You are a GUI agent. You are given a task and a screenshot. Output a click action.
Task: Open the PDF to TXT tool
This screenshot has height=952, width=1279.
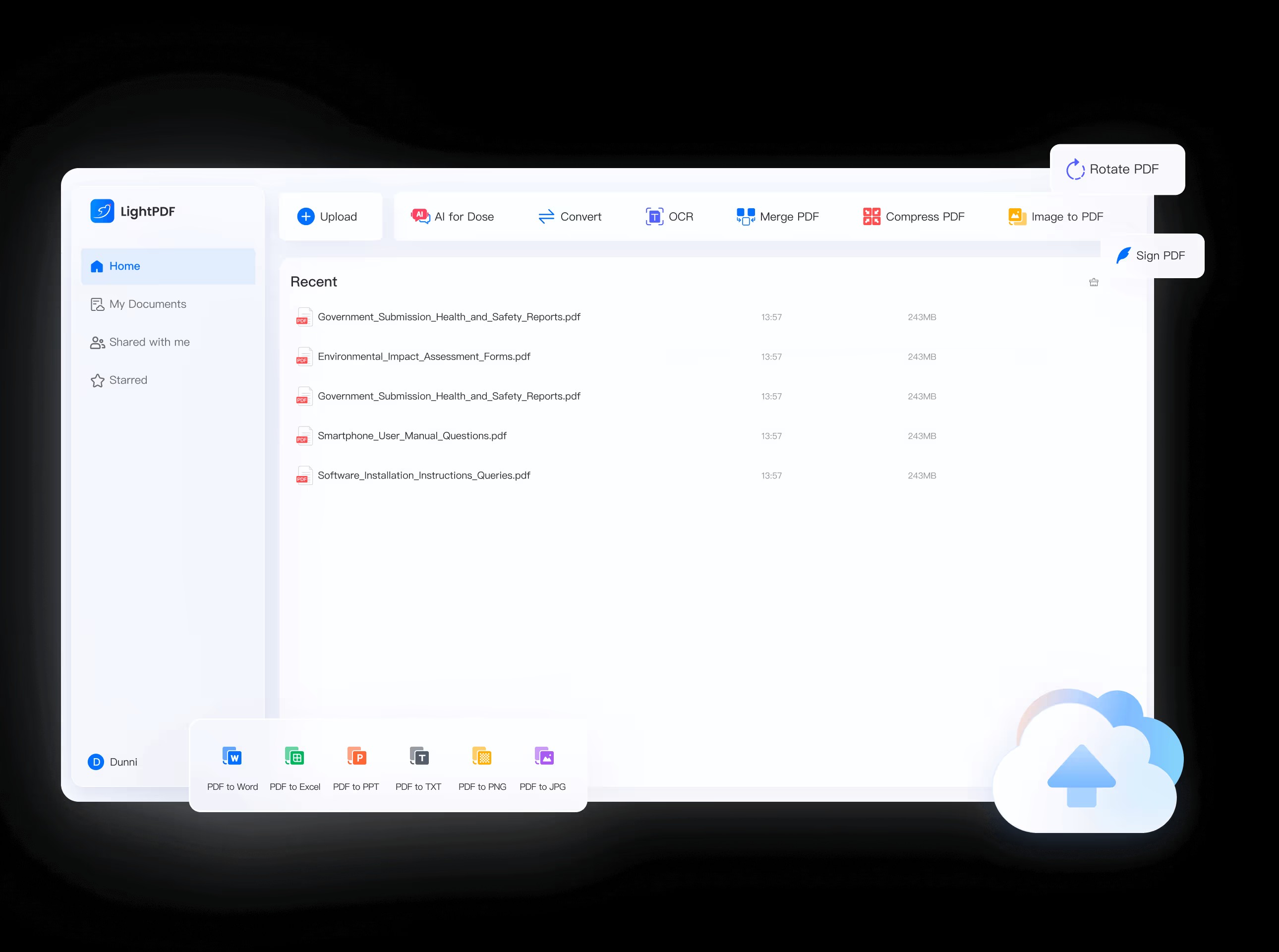tap(419, 756)
